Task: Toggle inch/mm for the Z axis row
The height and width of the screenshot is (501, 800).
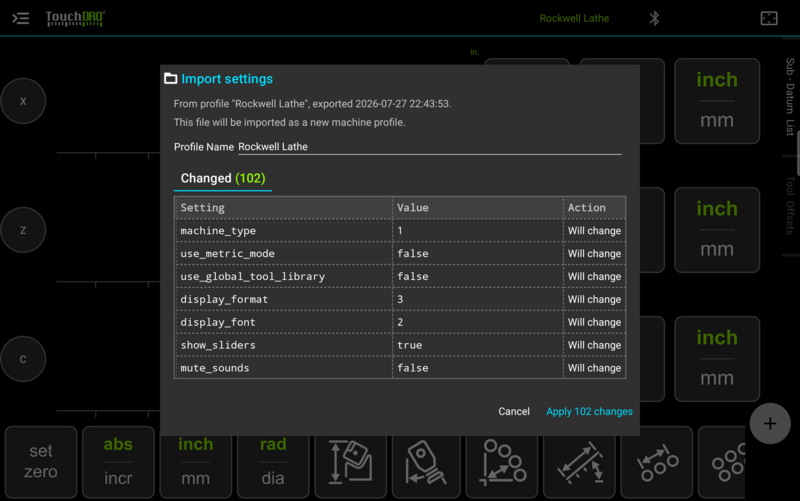Action: tap(717, 230)
